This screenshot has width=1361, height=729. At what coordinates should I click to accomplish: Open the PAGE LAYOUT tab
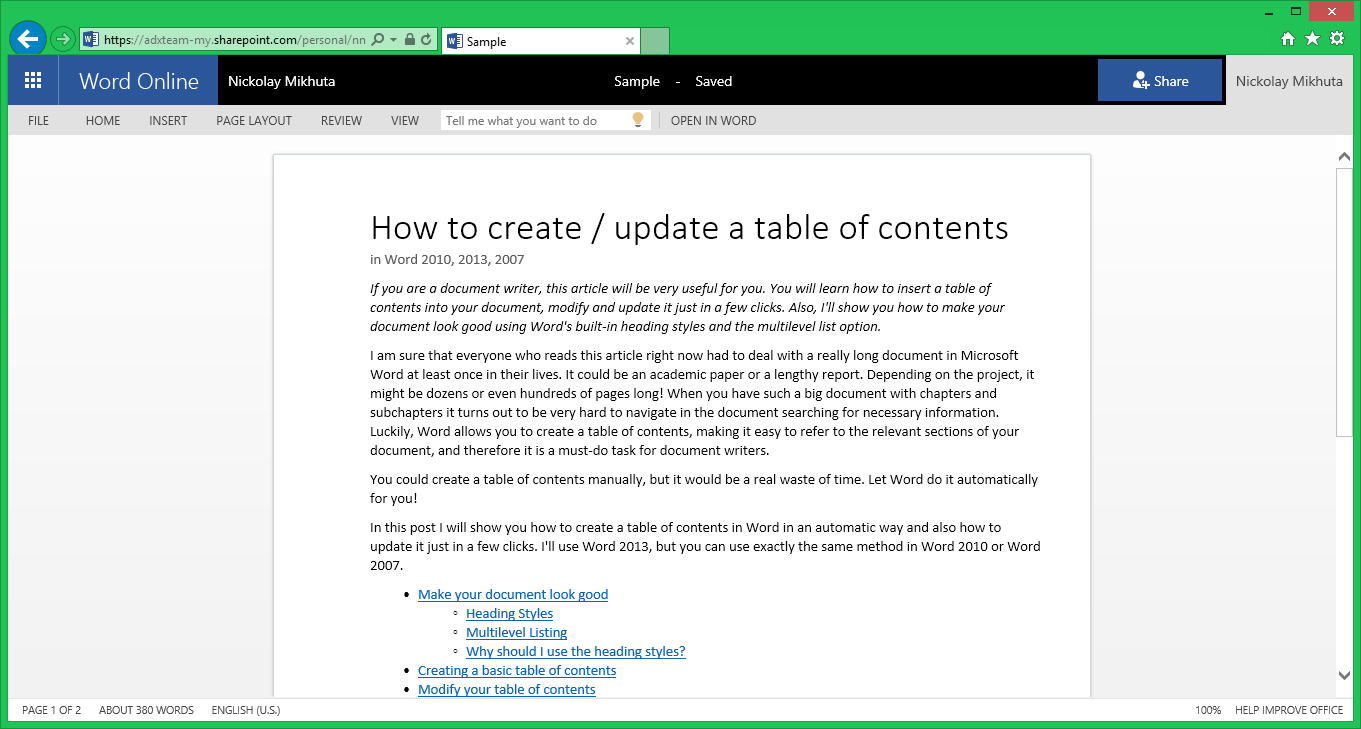pos(254,120)
